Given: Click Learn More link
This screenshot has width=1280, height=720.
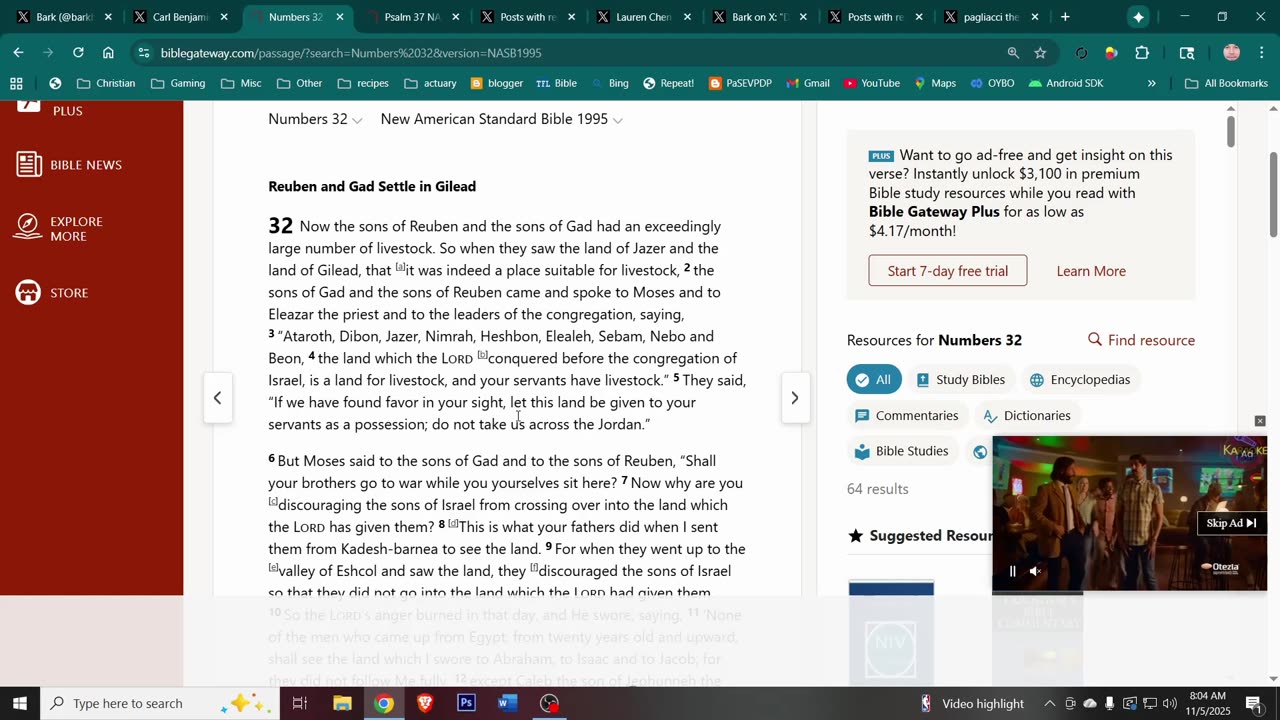Looking at the screenshot, I should point(1091,271).
